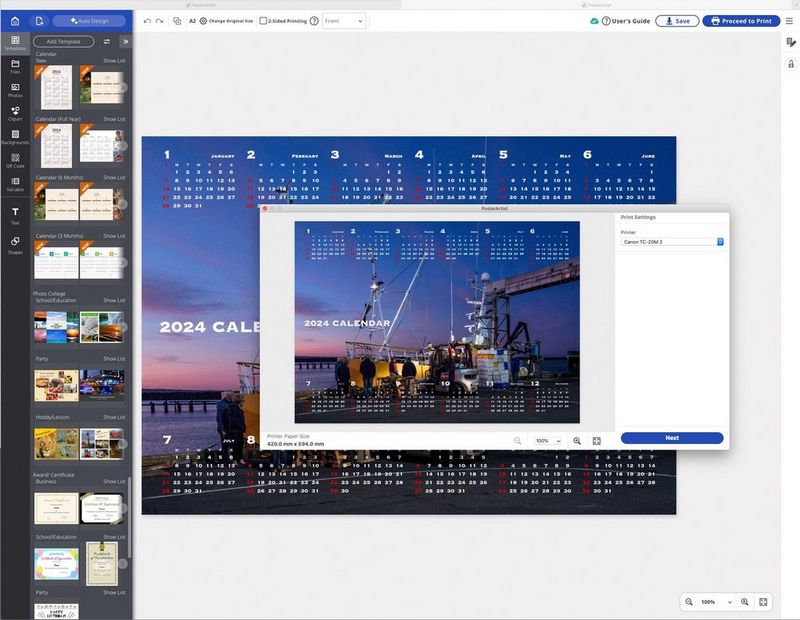800x620 pixels.
Task: Click Next in the Print Settings dialog
Action: click(671, 438)
